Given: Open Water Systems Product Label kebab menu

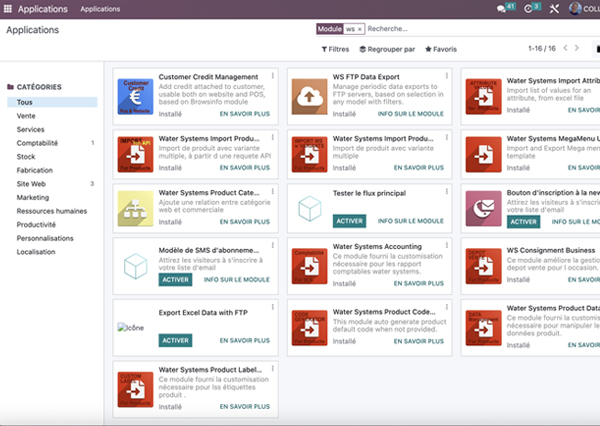Looking at the screenshot, I should point(272,369).
